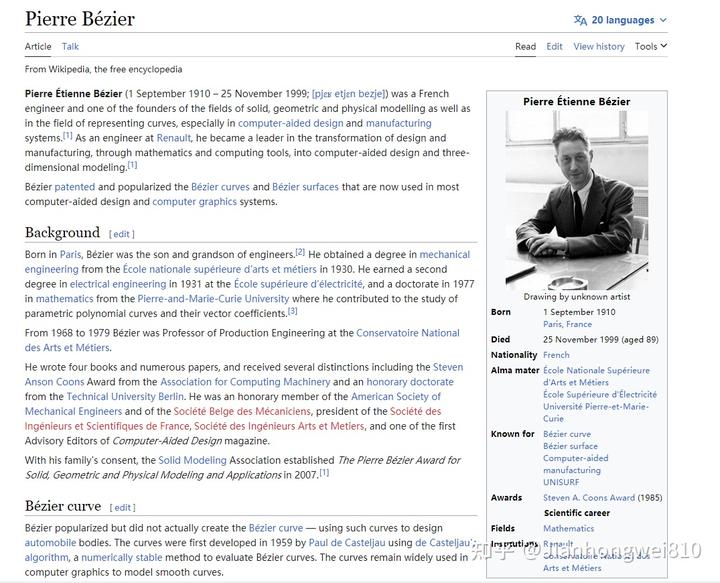Open Conservatoire National des Arts et Métiers link
Image resolution: width=720 pixels, height=583 pixels.
point(408,333)
